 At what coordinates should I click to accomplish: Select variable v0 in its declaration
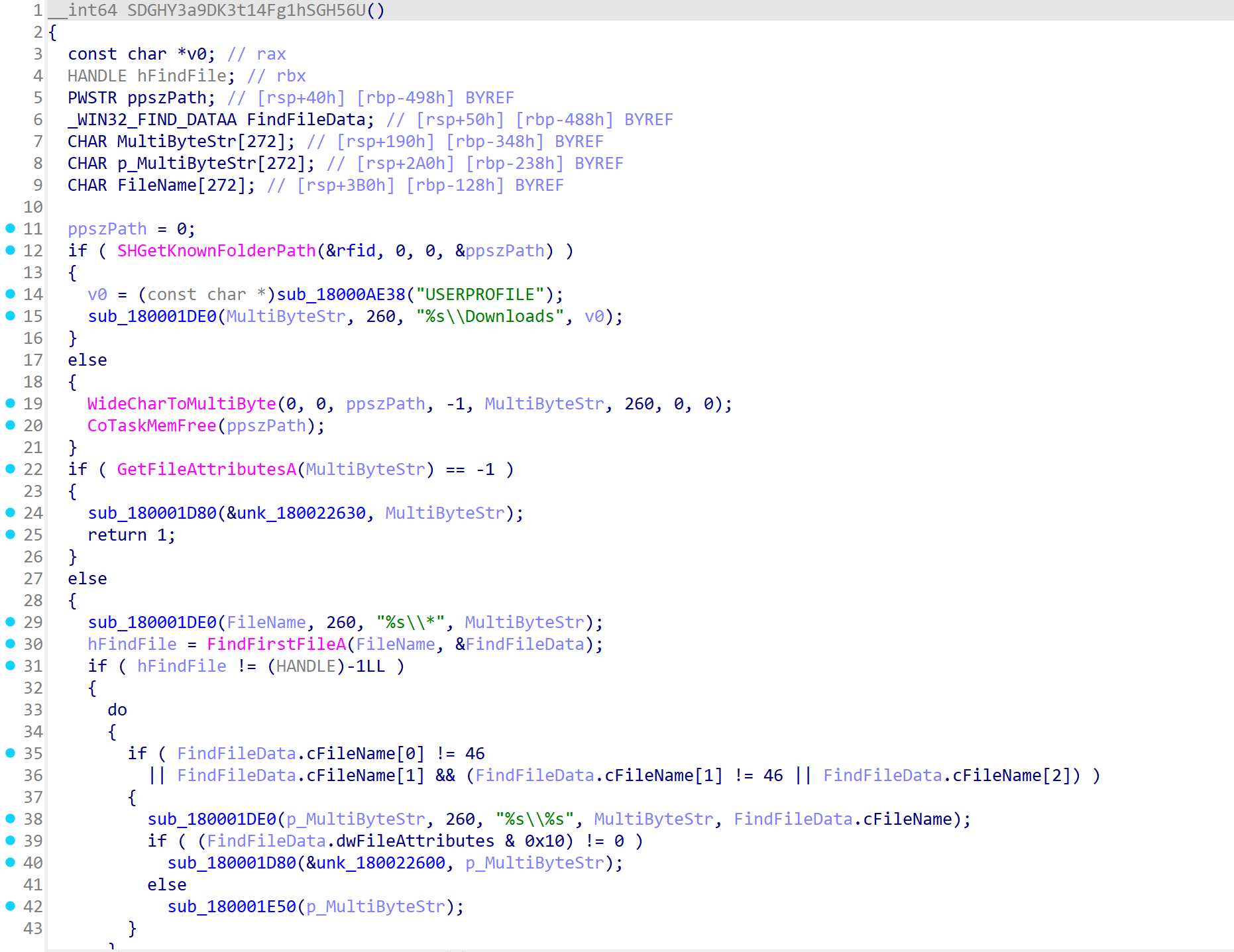point(197,54)
